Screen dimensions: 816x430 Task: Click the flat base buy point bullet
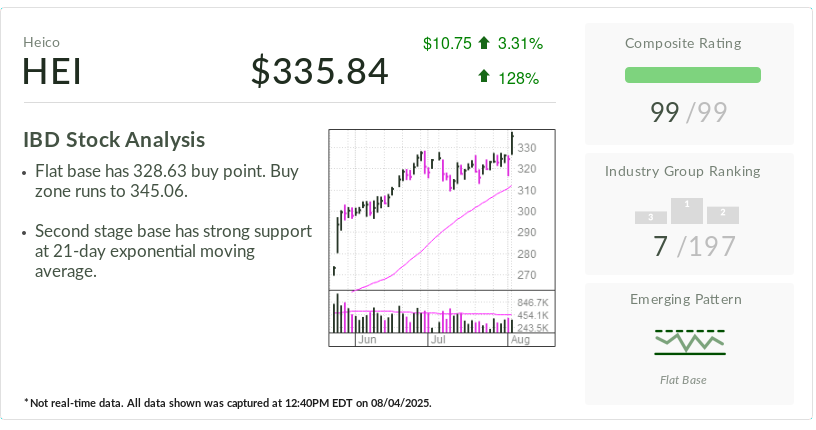click(165, 181)
